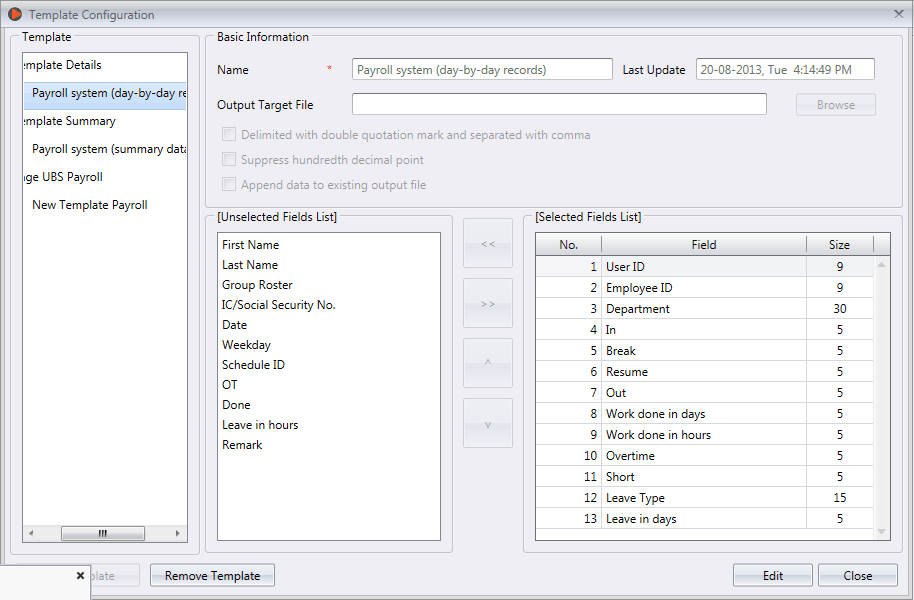Enable the double quotation mark delimiter checkbox
The height and width of the screenshot is (600, 914).
tap(228, 133)
